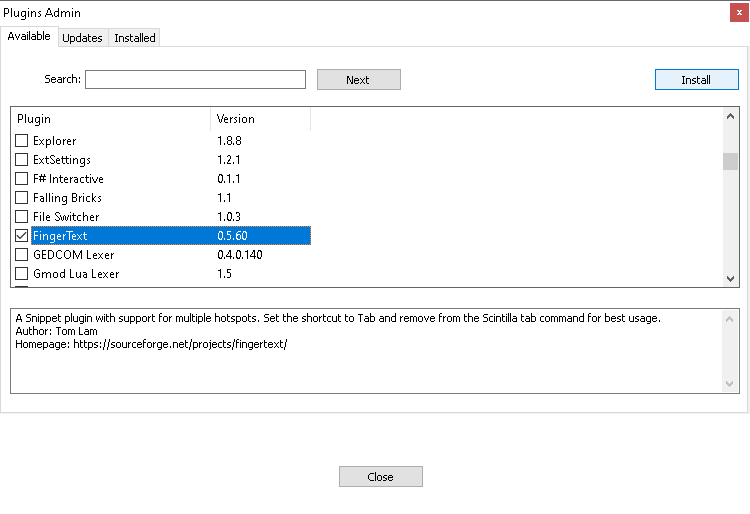
Task: Check the Gmod Lua Lexer checkbox
Action: [x=22, y=273]
